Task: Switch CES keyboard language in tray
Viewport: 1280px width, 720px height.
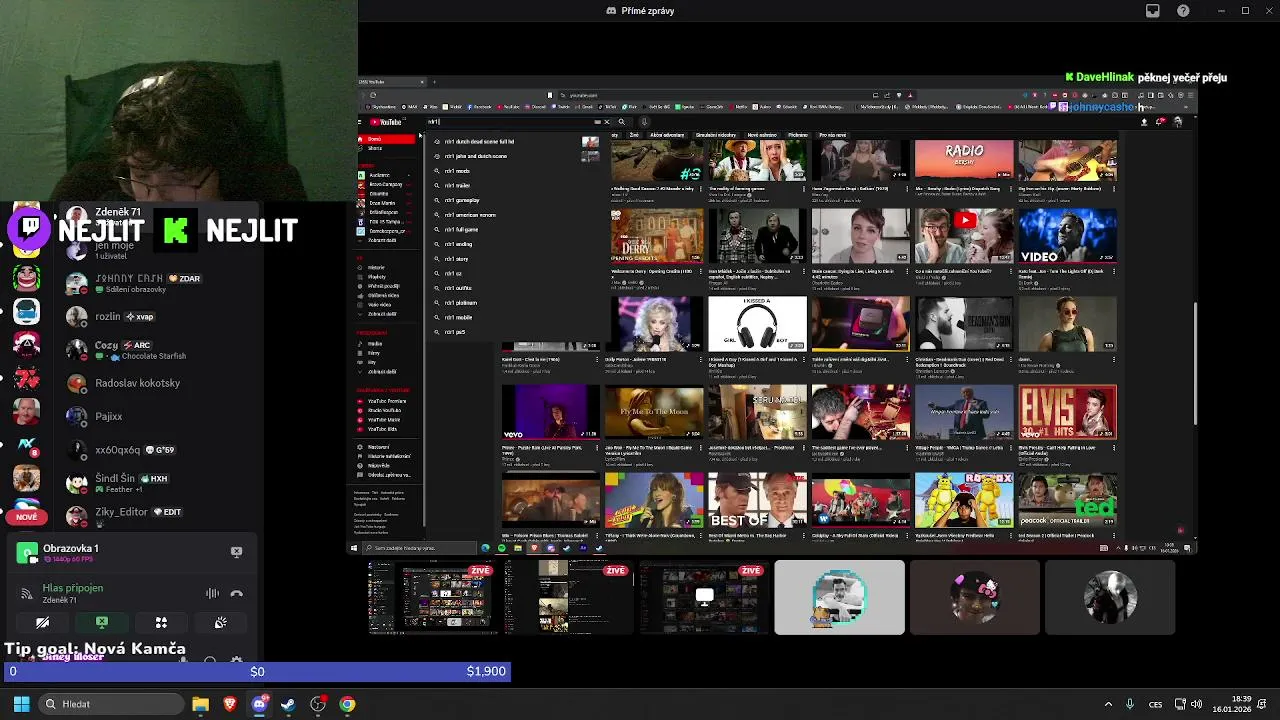Action: [x=1156, y=704]
